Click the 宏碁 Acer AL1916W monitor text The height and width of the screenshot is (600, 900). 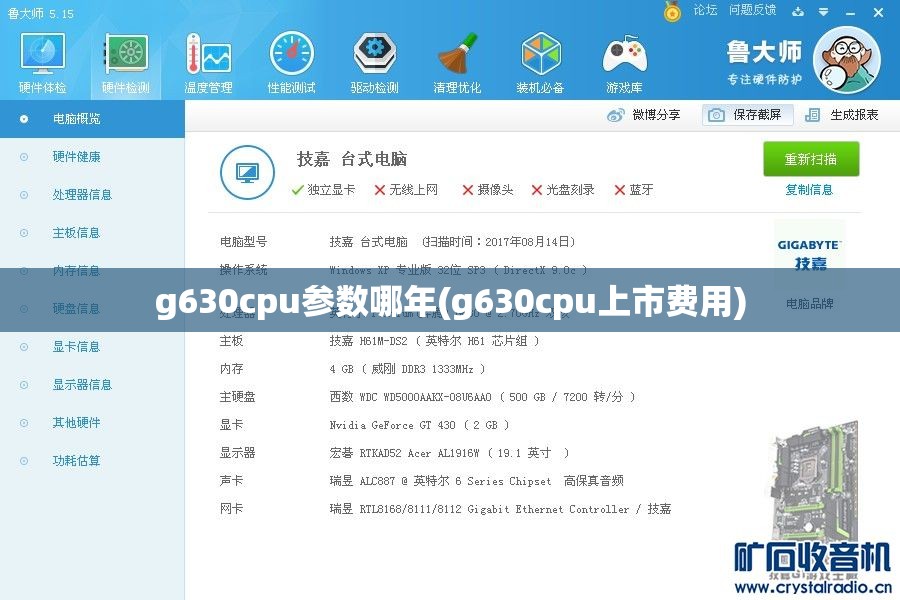(x=449, y=453)
